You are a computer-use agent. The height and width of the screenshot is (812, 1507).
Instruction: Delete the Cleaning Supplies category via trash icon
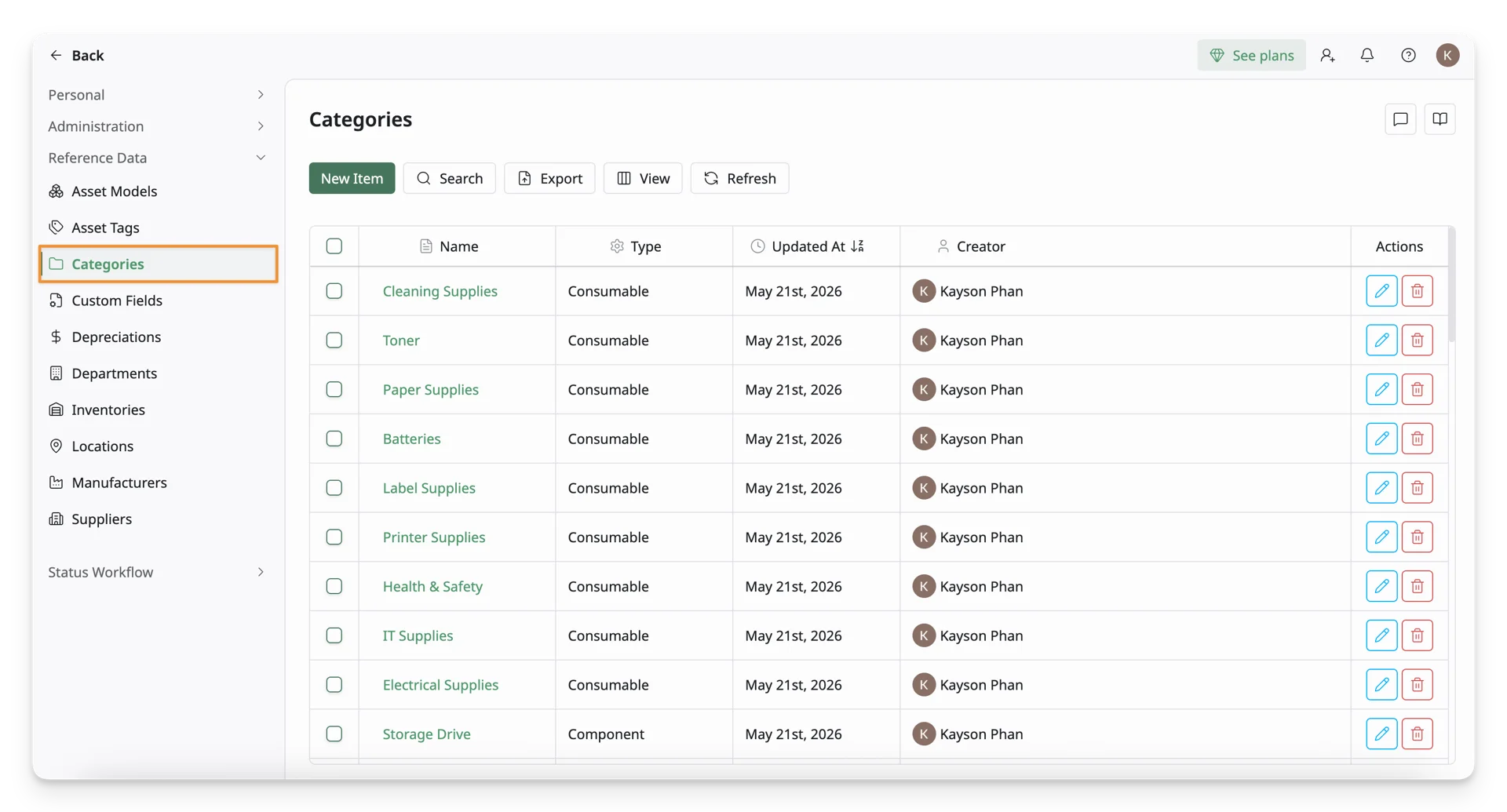[x=1417, y=291]
